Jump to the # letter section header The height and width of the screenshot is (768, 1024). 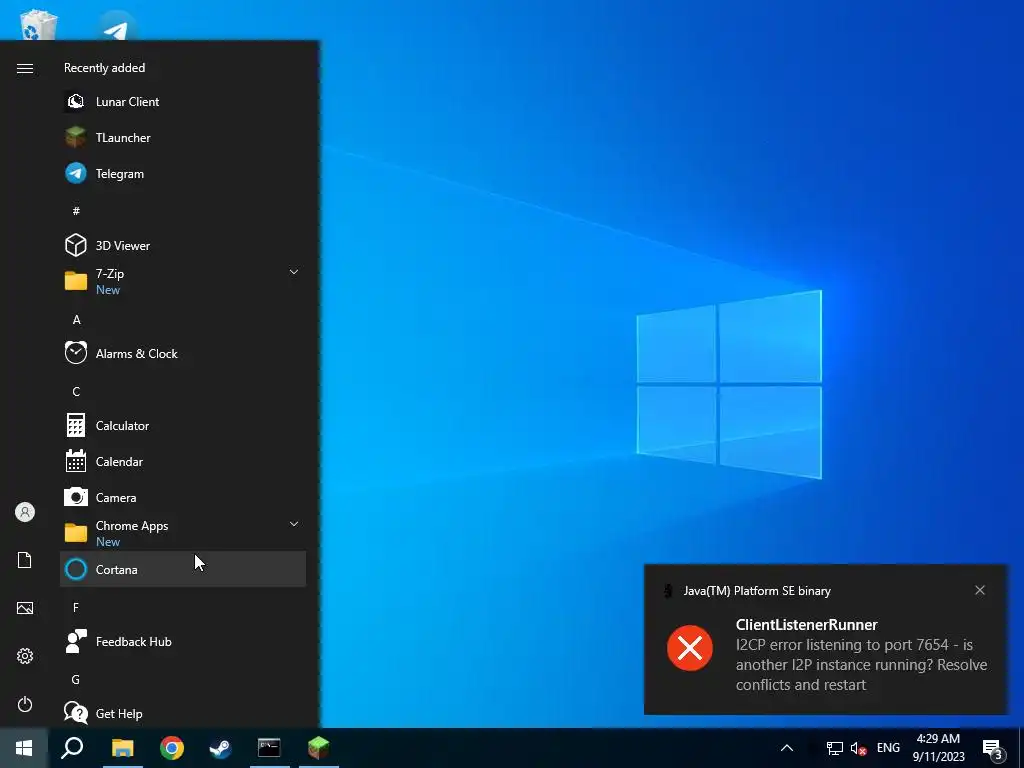click(x=76, y=210)
